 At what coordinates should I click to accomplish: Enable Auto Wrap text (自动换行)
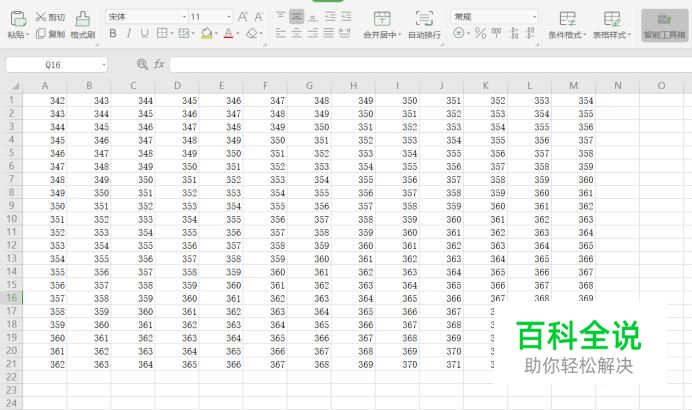[424, 25]
